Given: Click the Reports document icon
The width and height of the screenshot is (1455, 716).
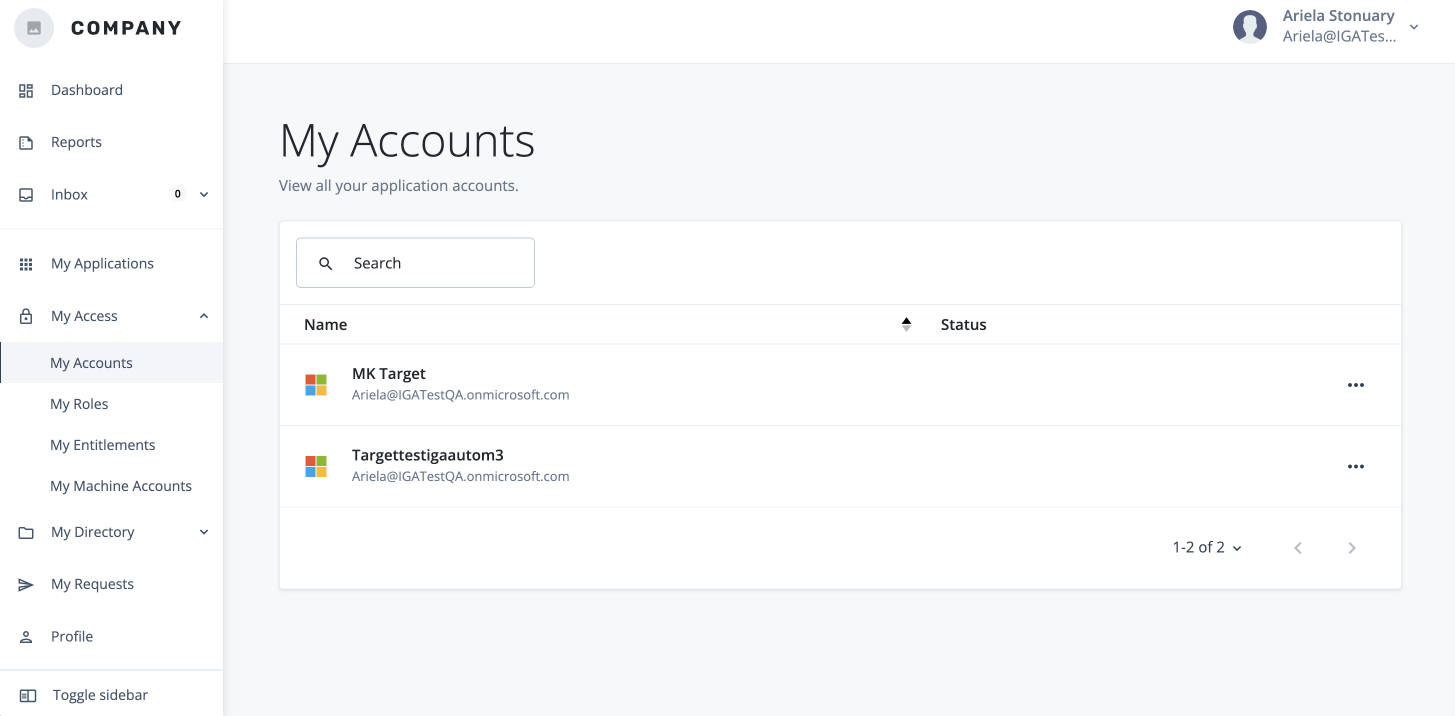Looking at the screenshot, I should point(25,142).
